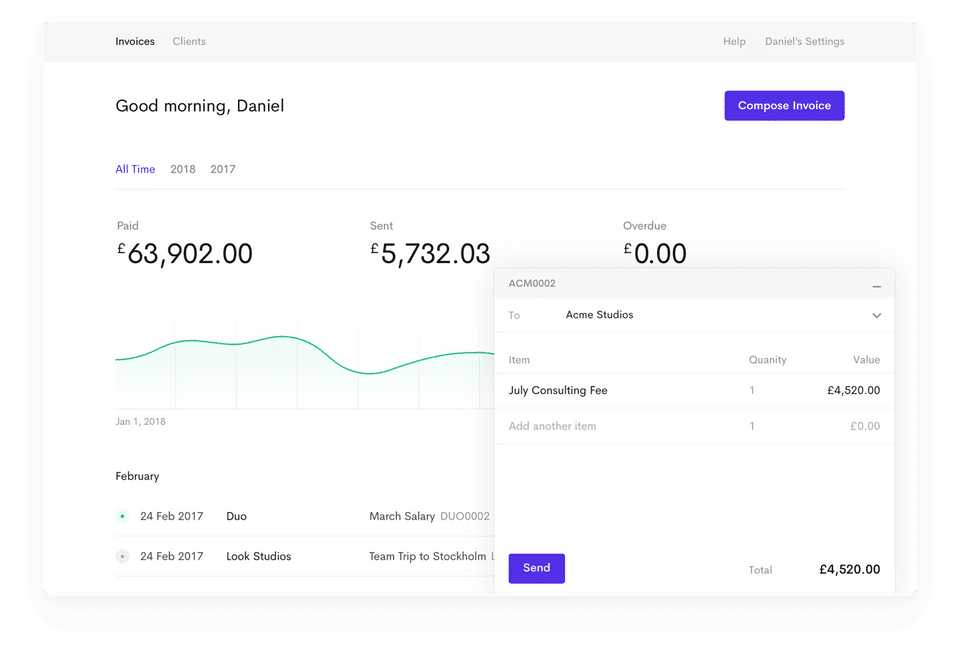Click the Compose Invoice button
This screenshot has width=960, height=660.
[x=784, y=105]
